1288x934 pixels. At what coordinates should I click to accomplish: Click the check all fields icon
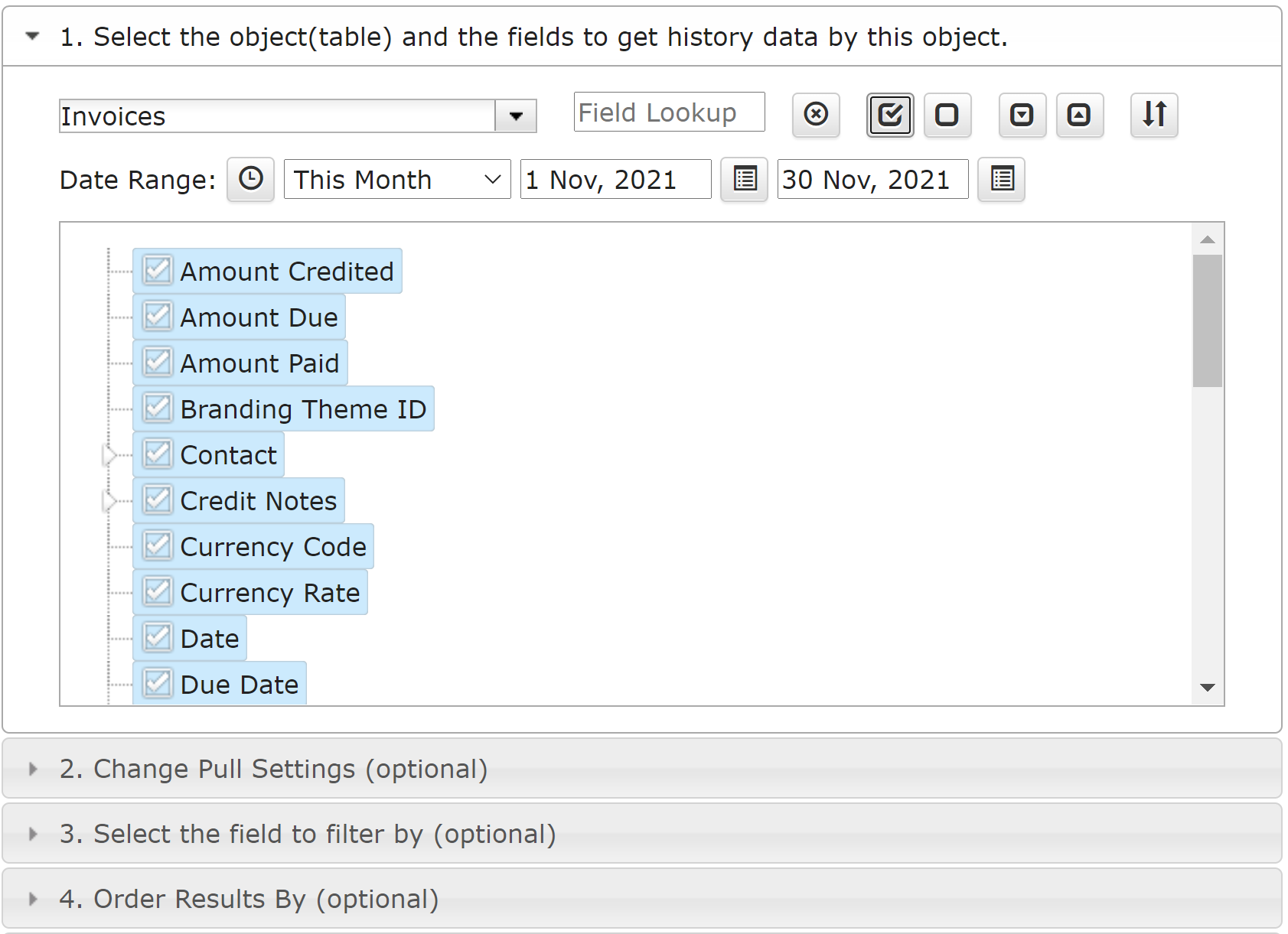(890, 115)
